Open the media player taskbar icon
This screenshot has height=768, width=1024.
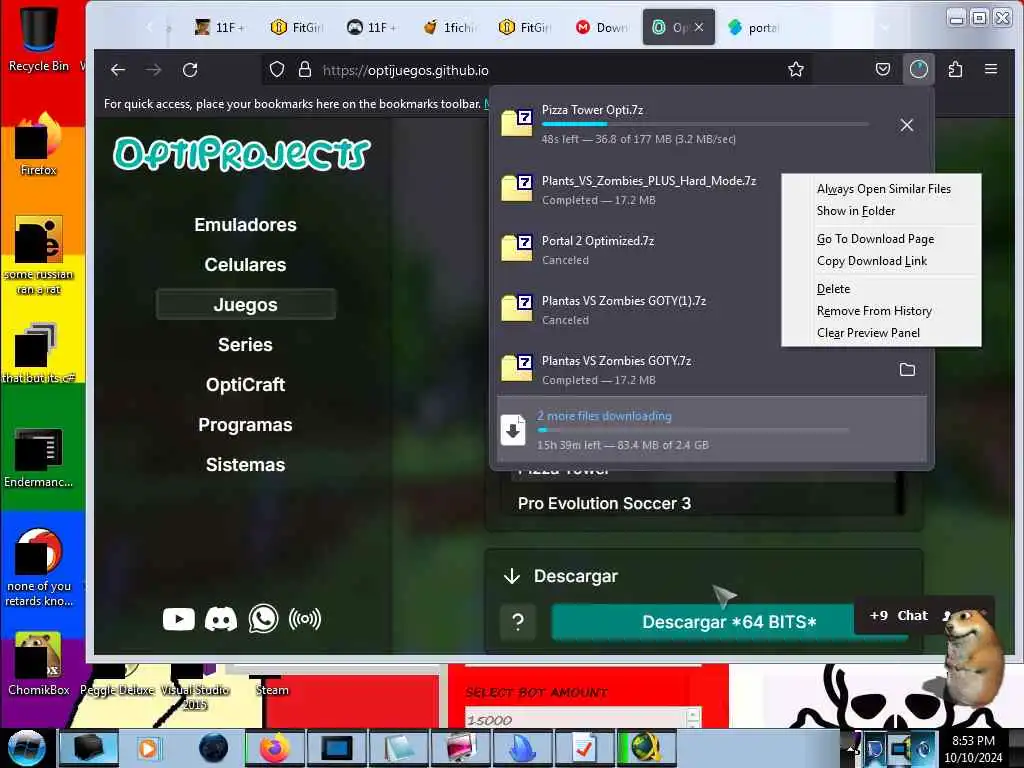pyautogui.click(x=148, y=748)
